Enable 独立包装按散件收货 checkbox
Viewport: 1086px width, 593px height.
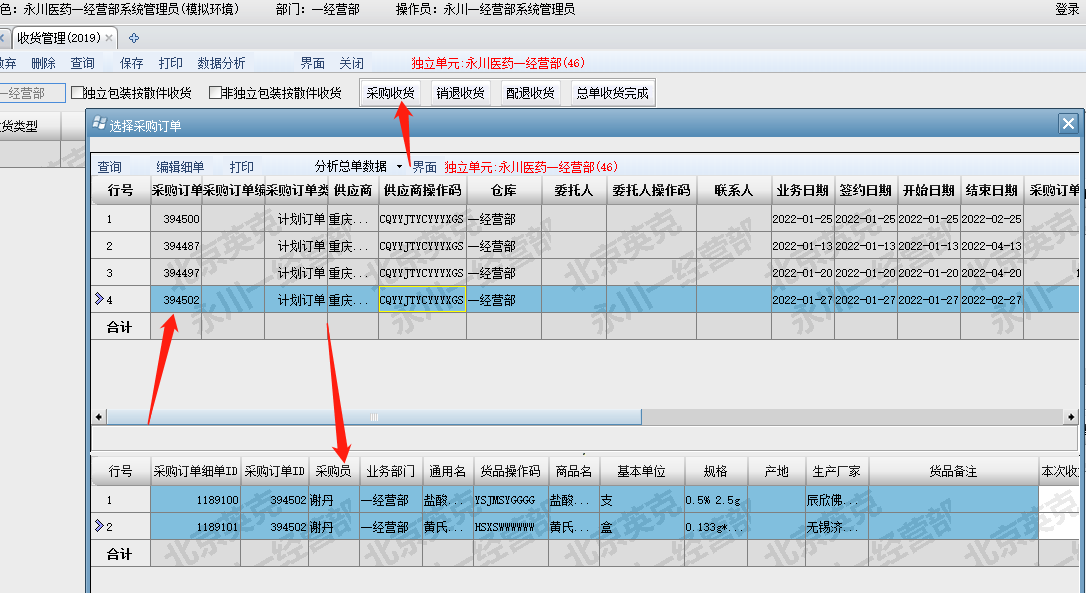(x=78, y=93)
